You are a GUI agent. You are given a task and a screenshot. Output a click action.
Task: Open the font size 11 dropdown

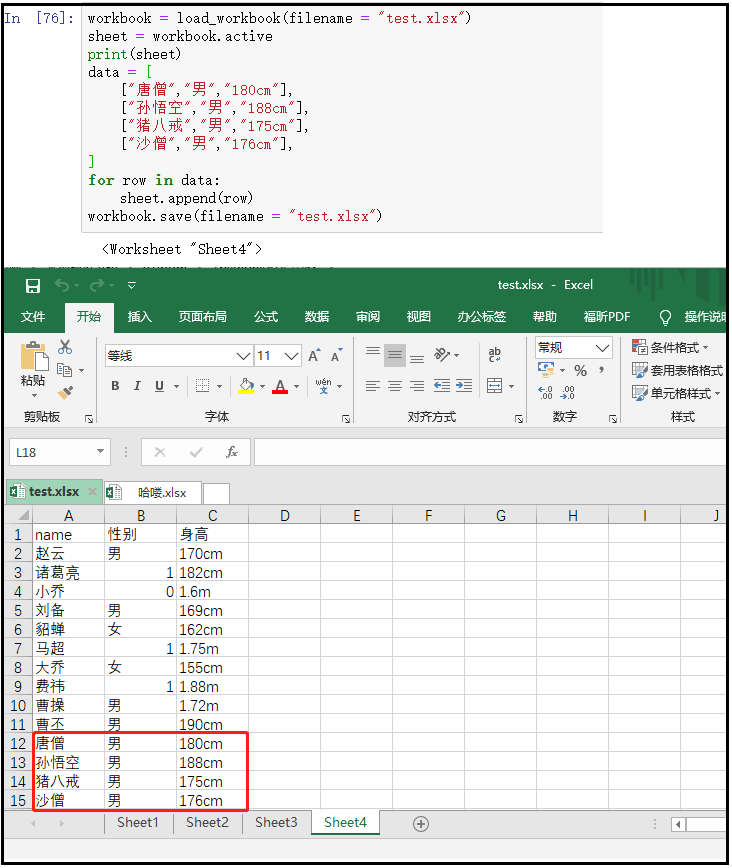292,356
